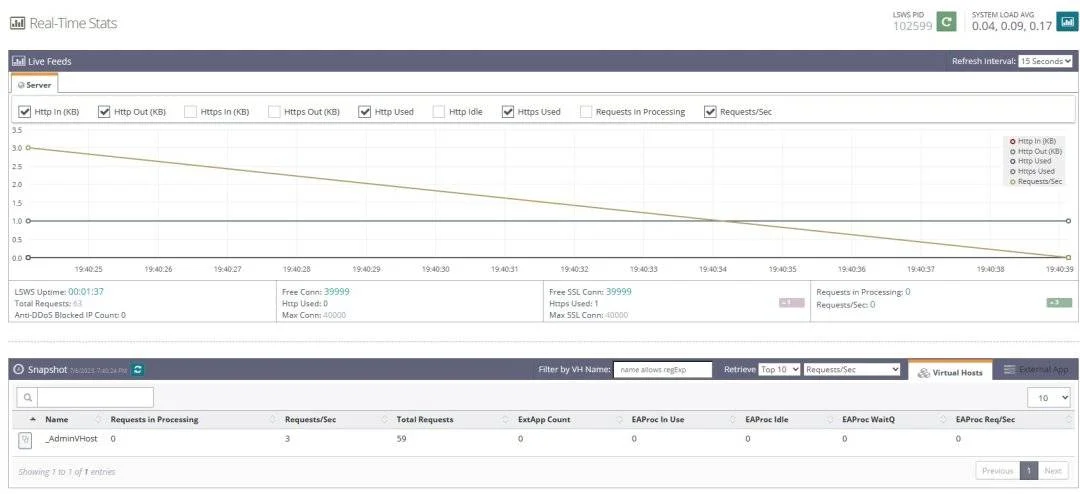Toggle the Http In (KB) checkbox

25,112
